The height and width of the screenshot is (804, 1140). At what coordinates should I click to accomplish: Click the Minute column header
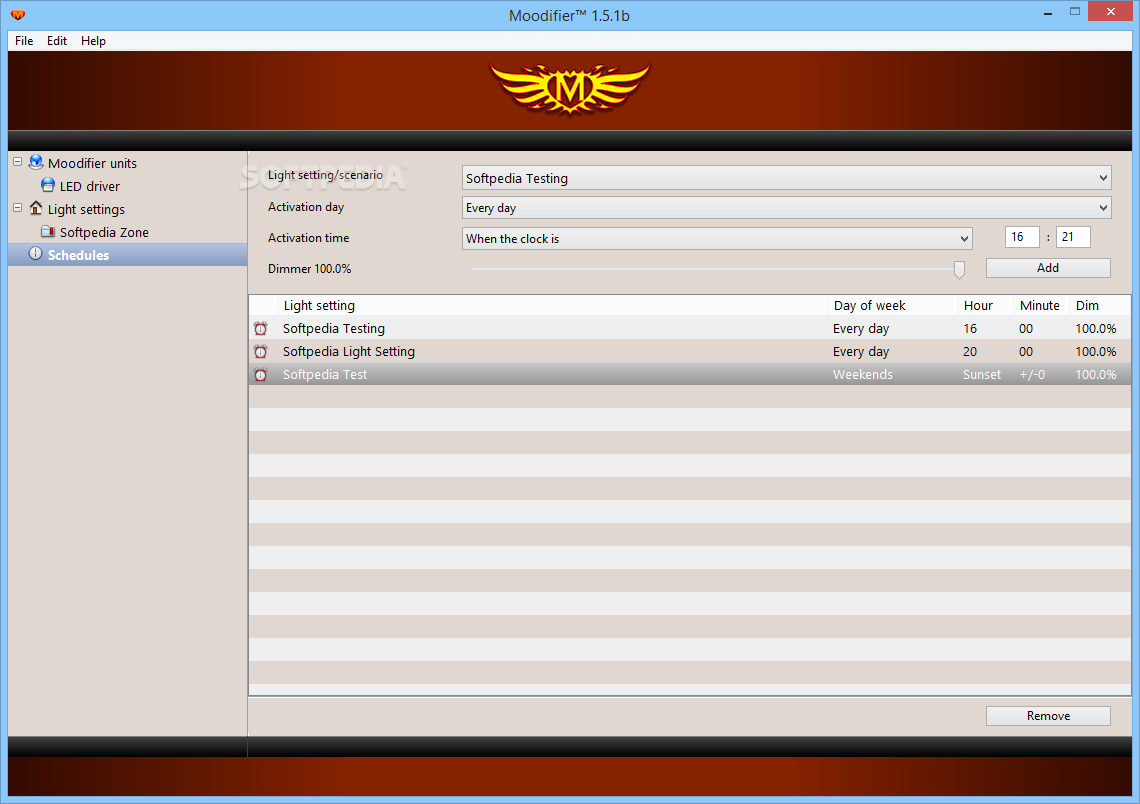click(1042, 305)
